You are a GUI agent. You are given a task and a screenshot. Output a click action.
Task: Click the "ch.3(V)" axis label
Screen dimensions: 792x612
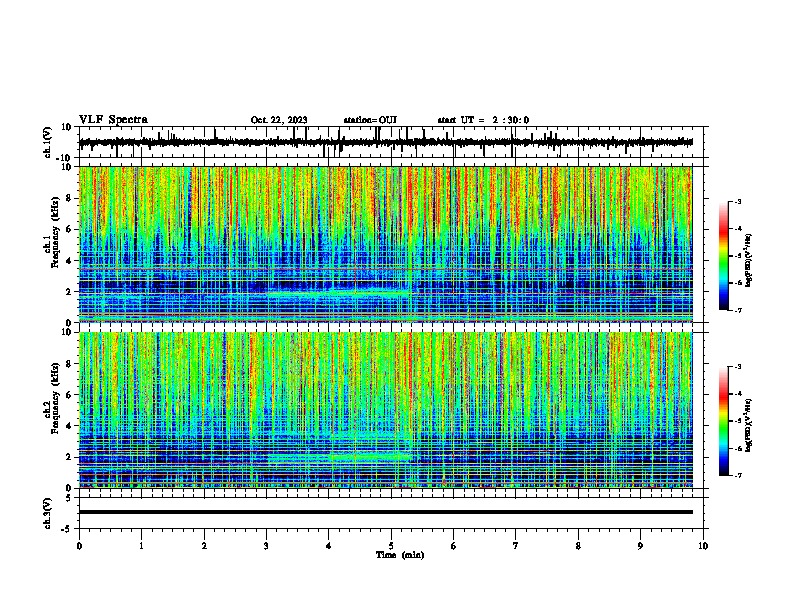click(48, 513)
